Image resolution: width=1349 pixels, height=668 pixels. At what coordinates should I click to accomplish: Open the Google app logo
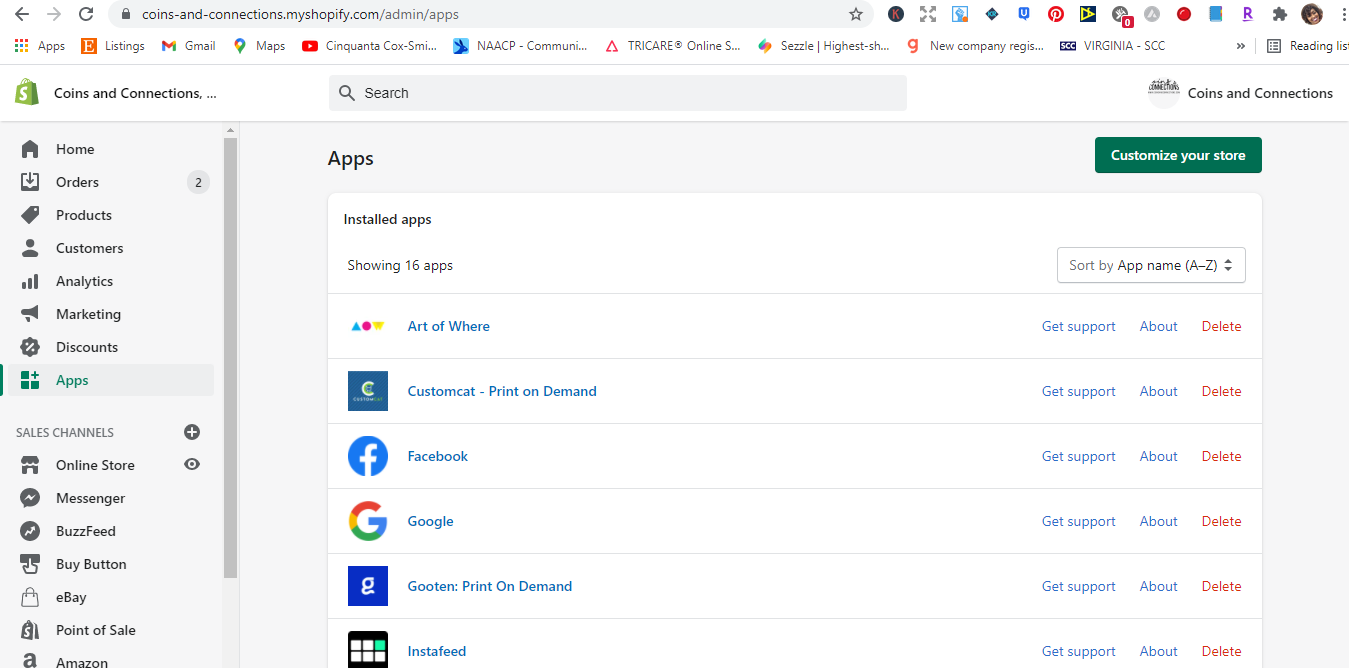(368, 521)
